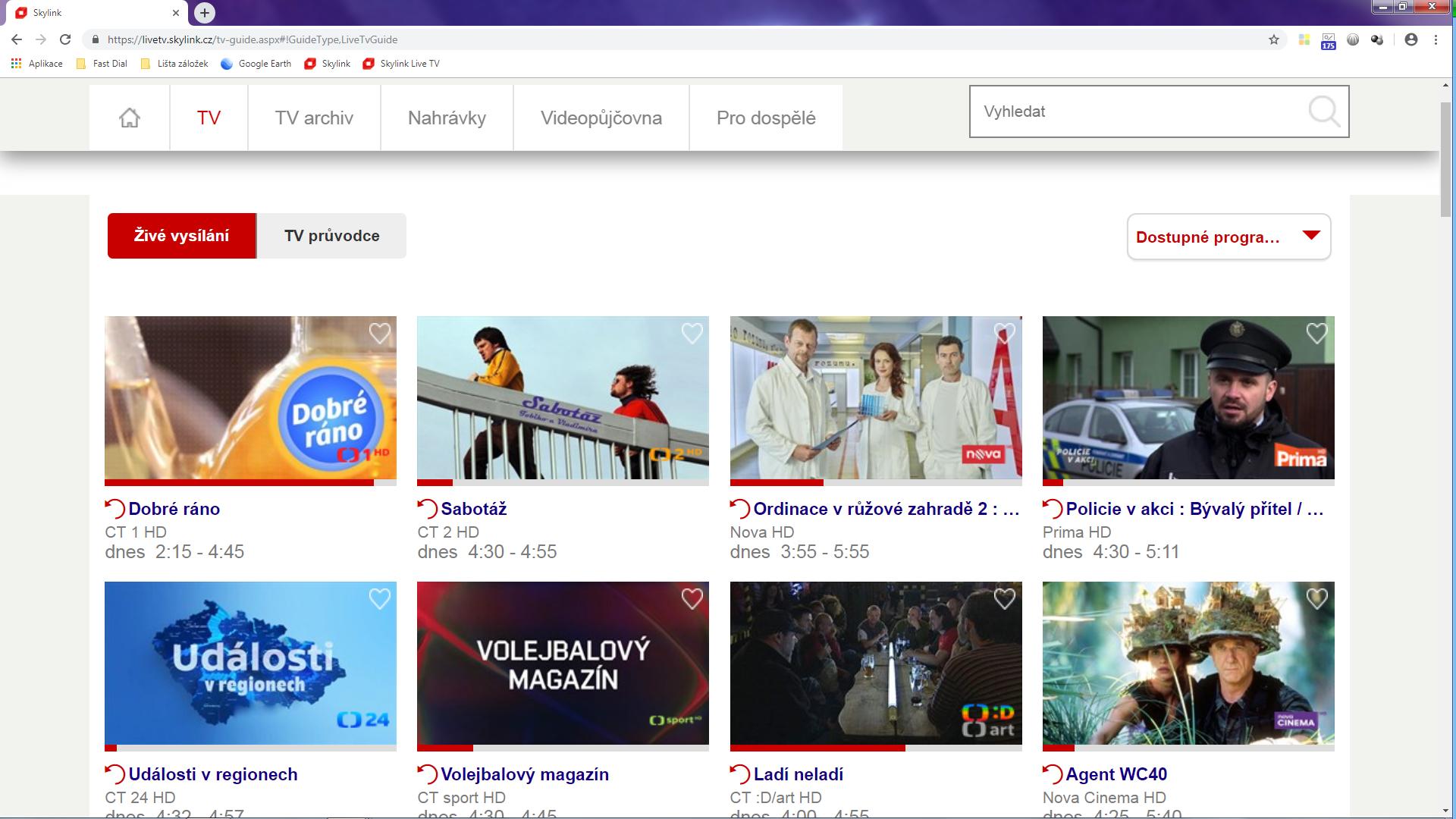
Task: Restart icon beside Agent WC40
Action: (x=1052, y=773)
